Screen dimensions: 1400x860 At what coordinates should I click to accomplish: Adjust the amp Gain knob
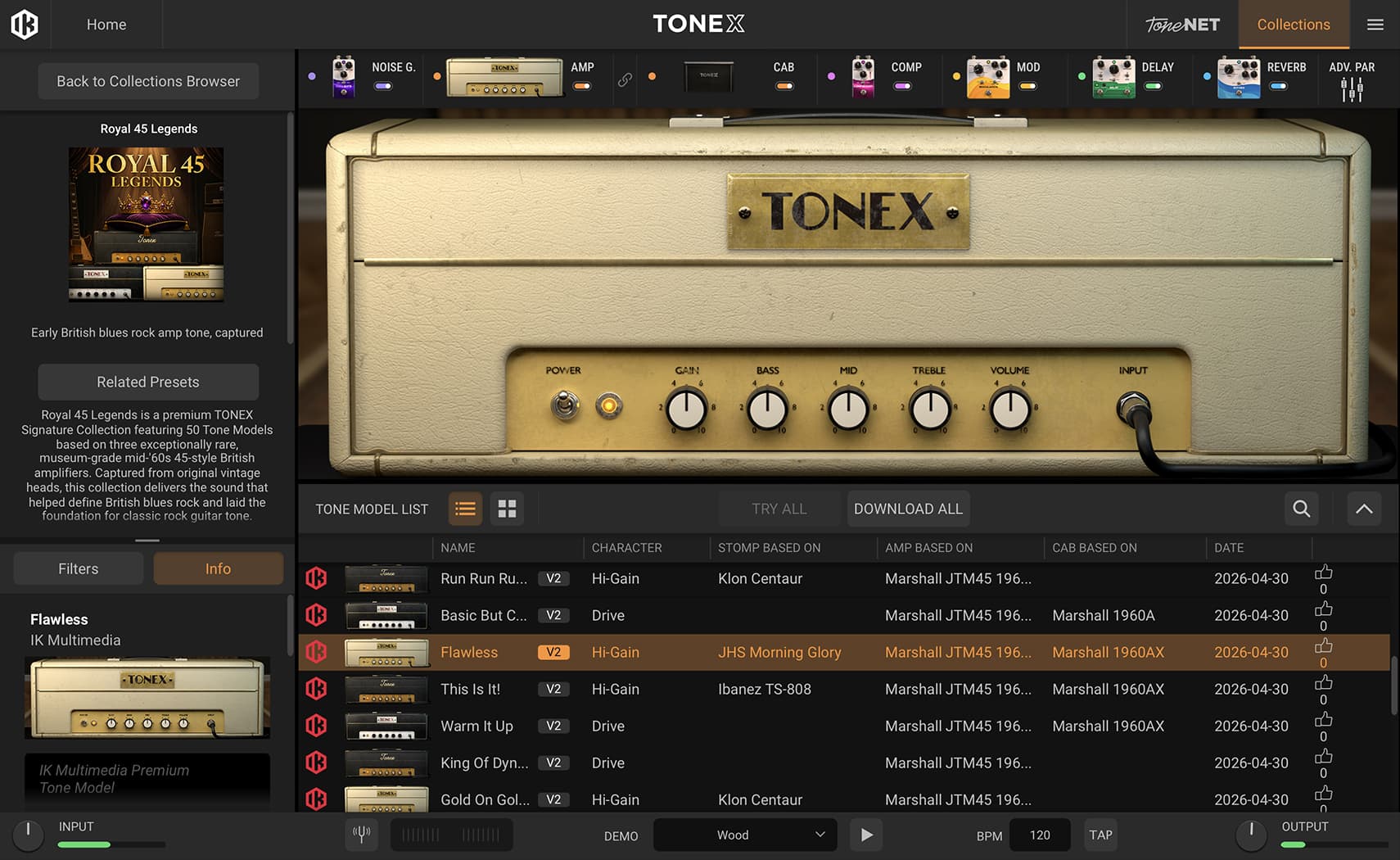[x=686, y=409]
